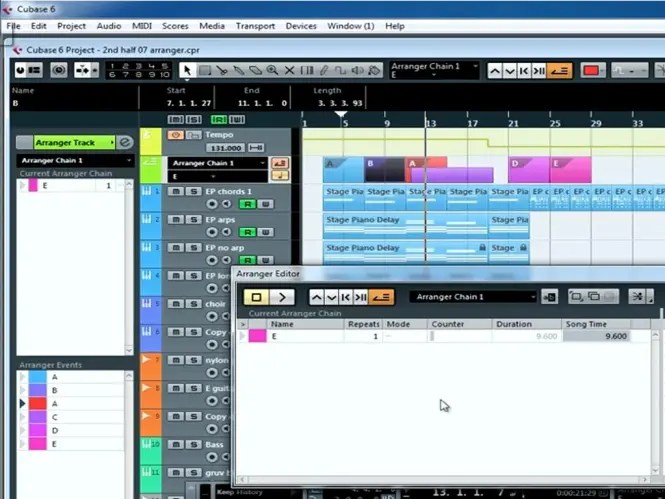Image resolution: width=665 pixels, height=499 pixels.
Task: Open Arranger Chain 1 dropdown in main toolbar
Action: point(434,67)
